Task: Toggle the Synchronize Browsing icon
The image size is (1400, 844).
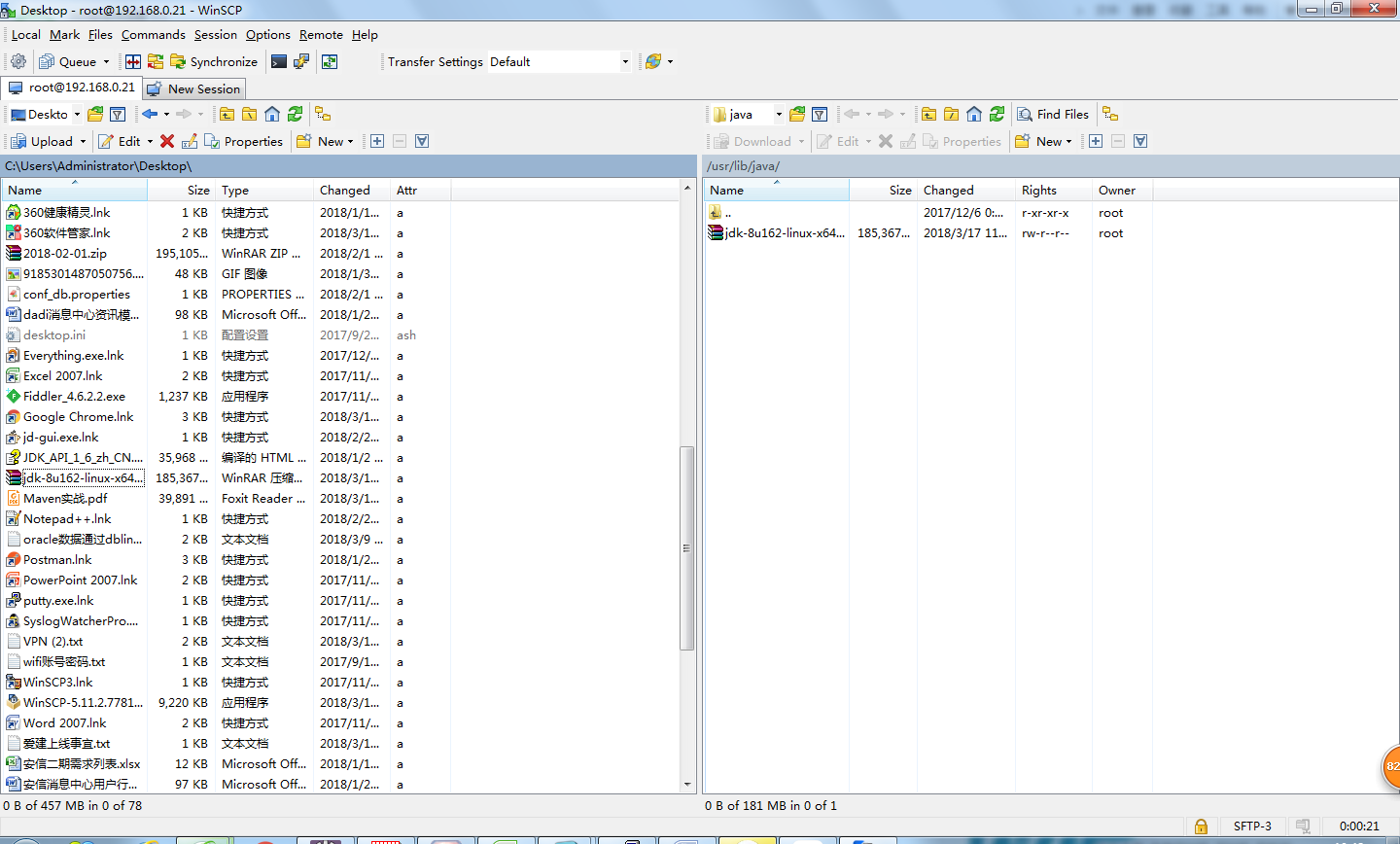Action: point(156,61)
